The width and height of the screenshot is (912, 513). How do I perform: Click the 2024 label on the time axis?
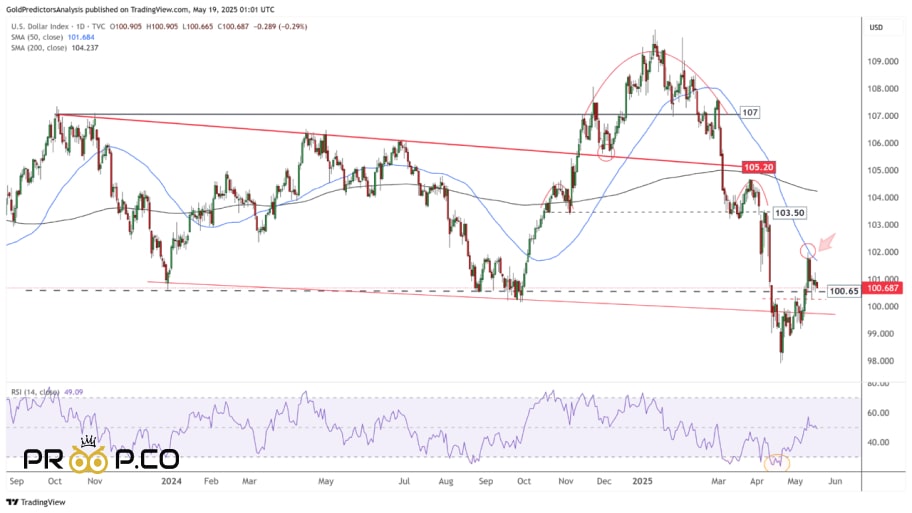[172, 481]
